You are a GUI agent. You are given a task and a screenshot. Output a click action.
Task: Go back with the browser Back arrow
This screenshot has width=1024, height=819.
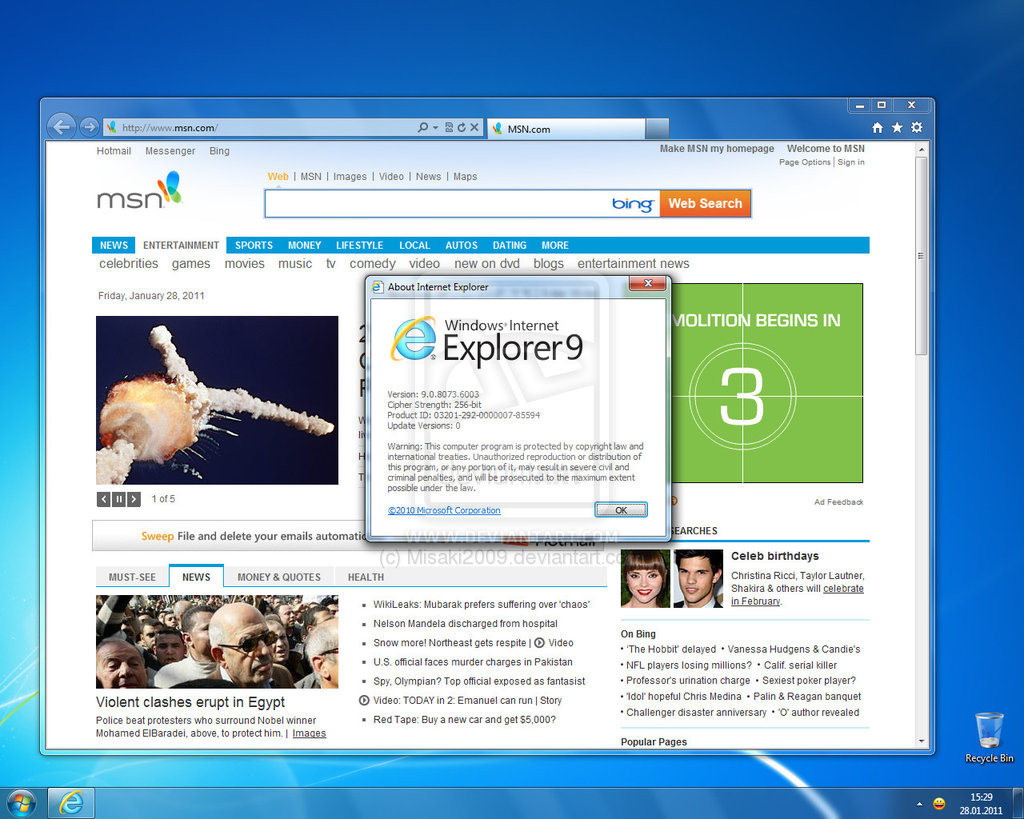coord(62,126)
